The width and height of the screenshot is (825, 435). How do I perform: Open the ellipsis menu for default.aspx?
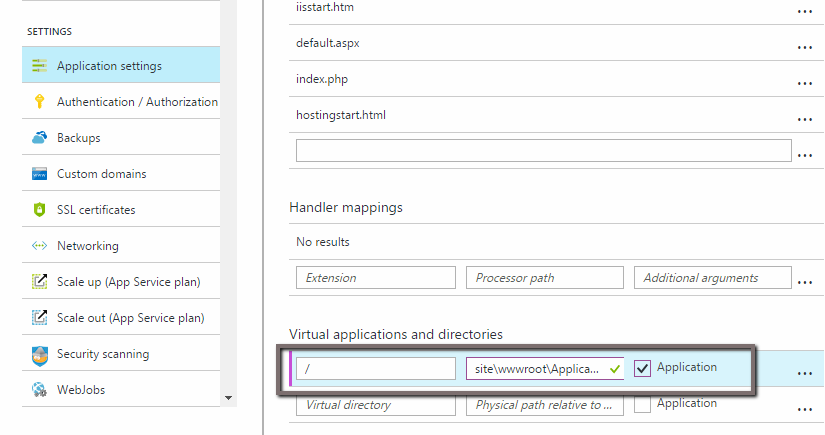point(804,47)
